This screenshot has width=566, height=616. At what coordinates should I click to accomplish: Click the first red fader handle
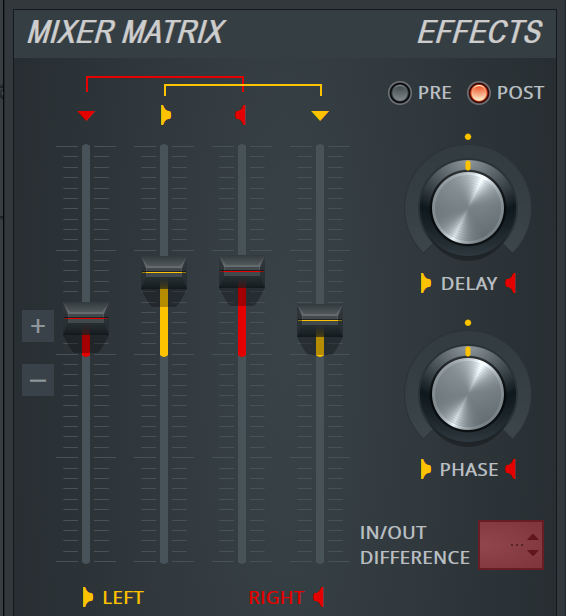click(x=86, y=319)
